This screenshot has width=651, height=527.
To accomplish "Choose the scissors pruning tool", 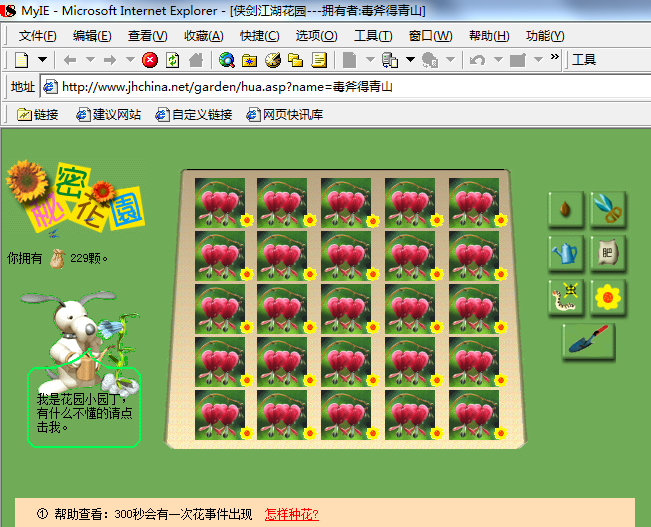I will tap(608, 209).
